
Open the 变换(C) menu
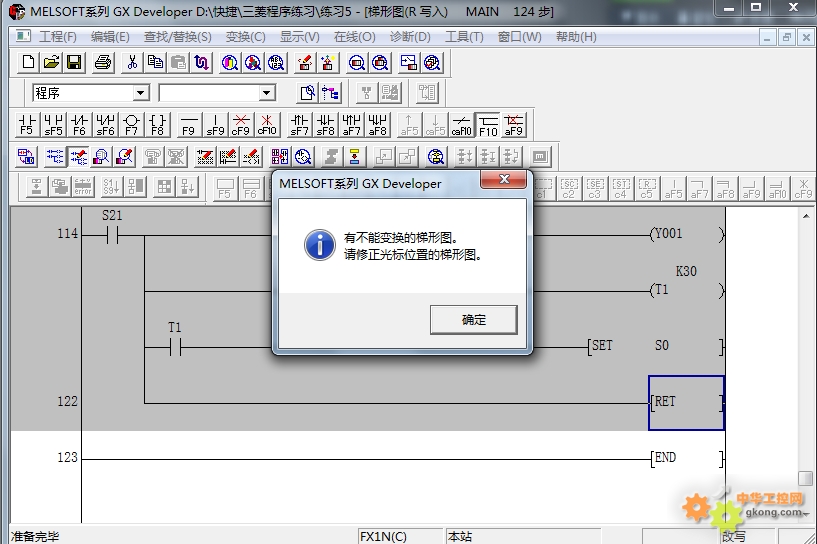click(245, 37)
